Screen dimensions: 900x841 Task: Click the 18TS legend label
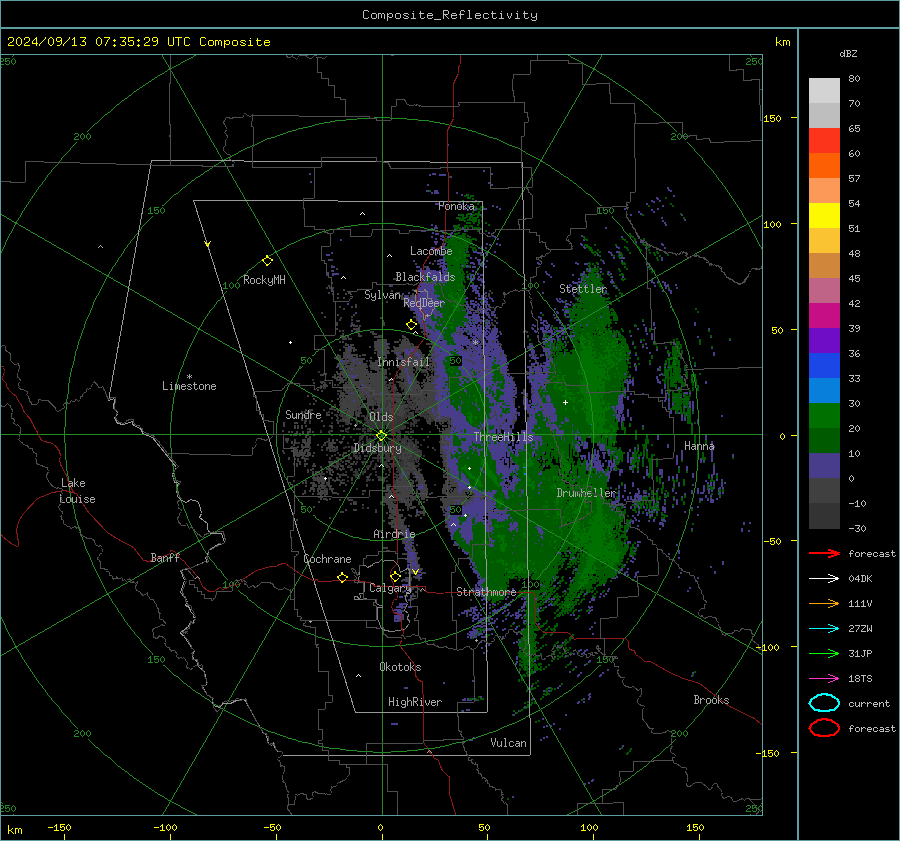(x=860, y=678)
